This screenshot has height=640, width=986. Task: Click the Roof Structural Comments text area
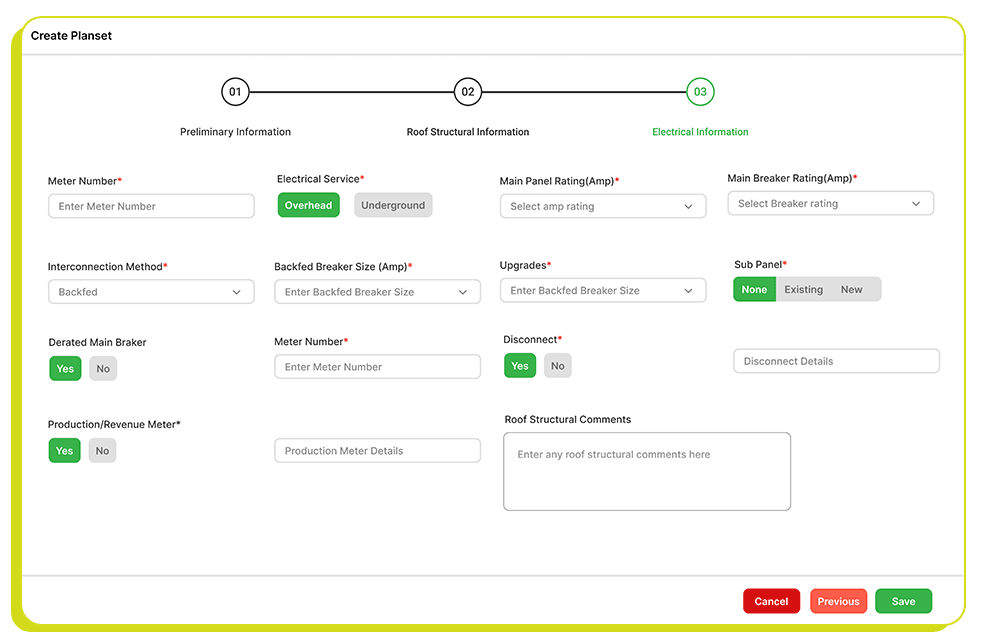coord(647,471)
